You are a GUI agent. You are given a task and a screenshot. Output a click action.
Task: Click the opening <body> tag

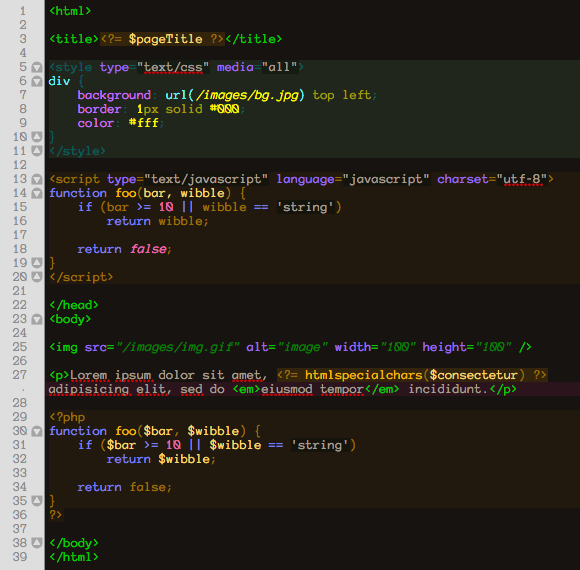point(70,319)
